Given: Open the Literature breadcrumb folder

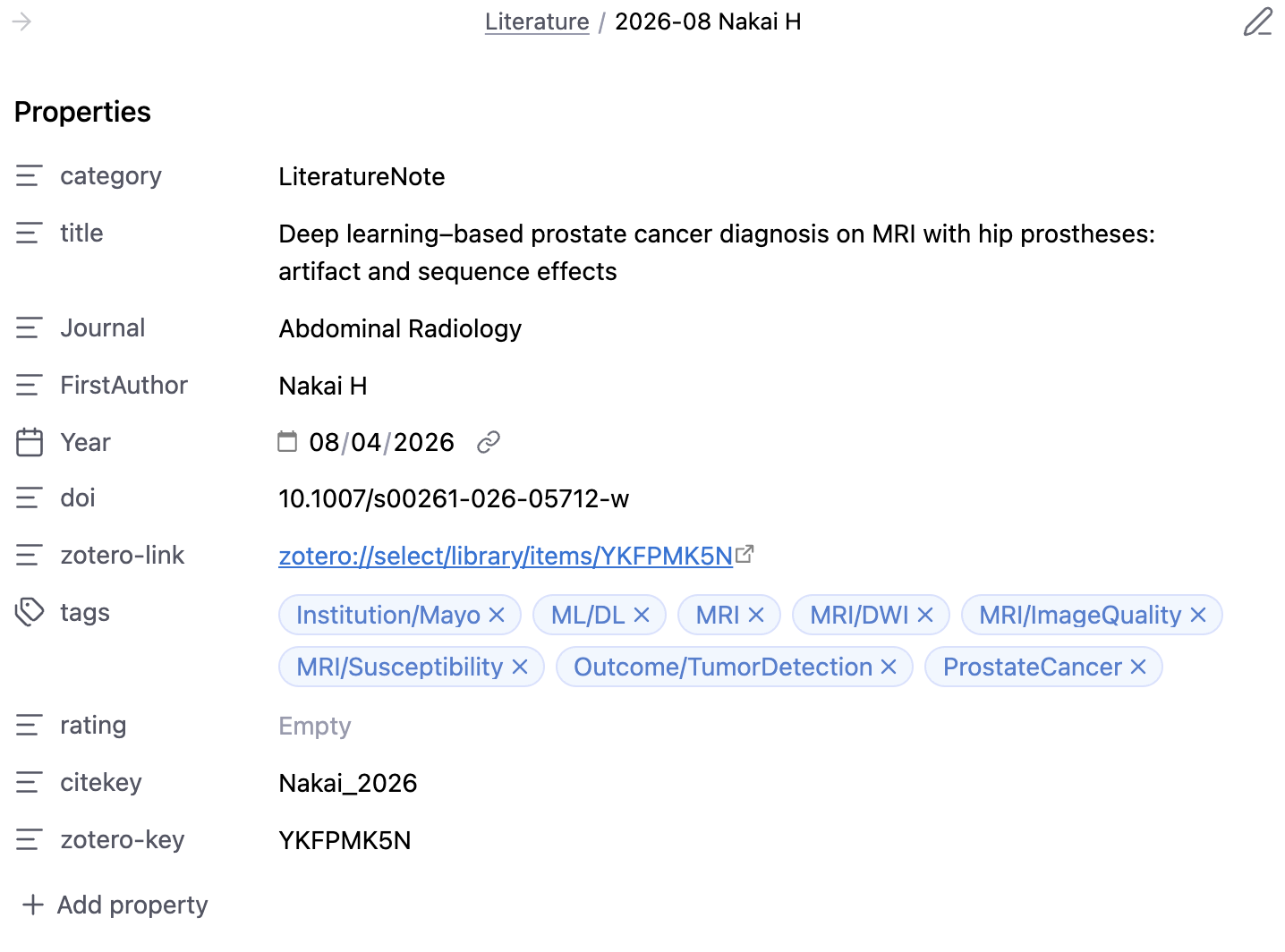Looking at the screenshot, I should click(x=537, y=21).
